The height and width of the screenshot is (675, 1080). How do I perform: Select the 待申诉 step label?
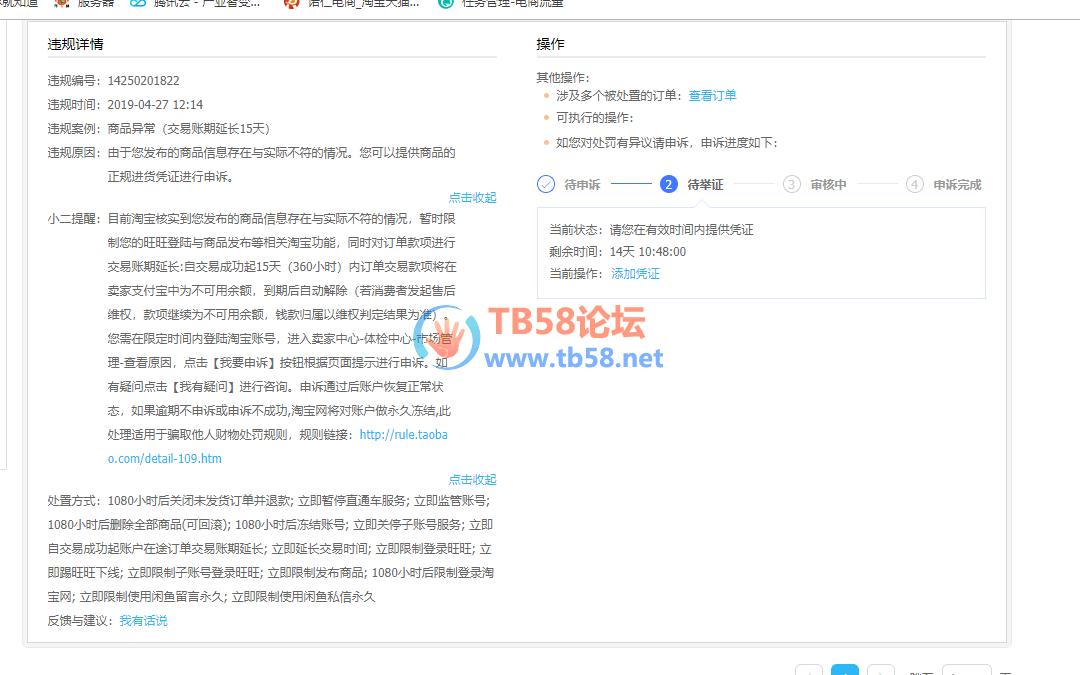point(582,185)
